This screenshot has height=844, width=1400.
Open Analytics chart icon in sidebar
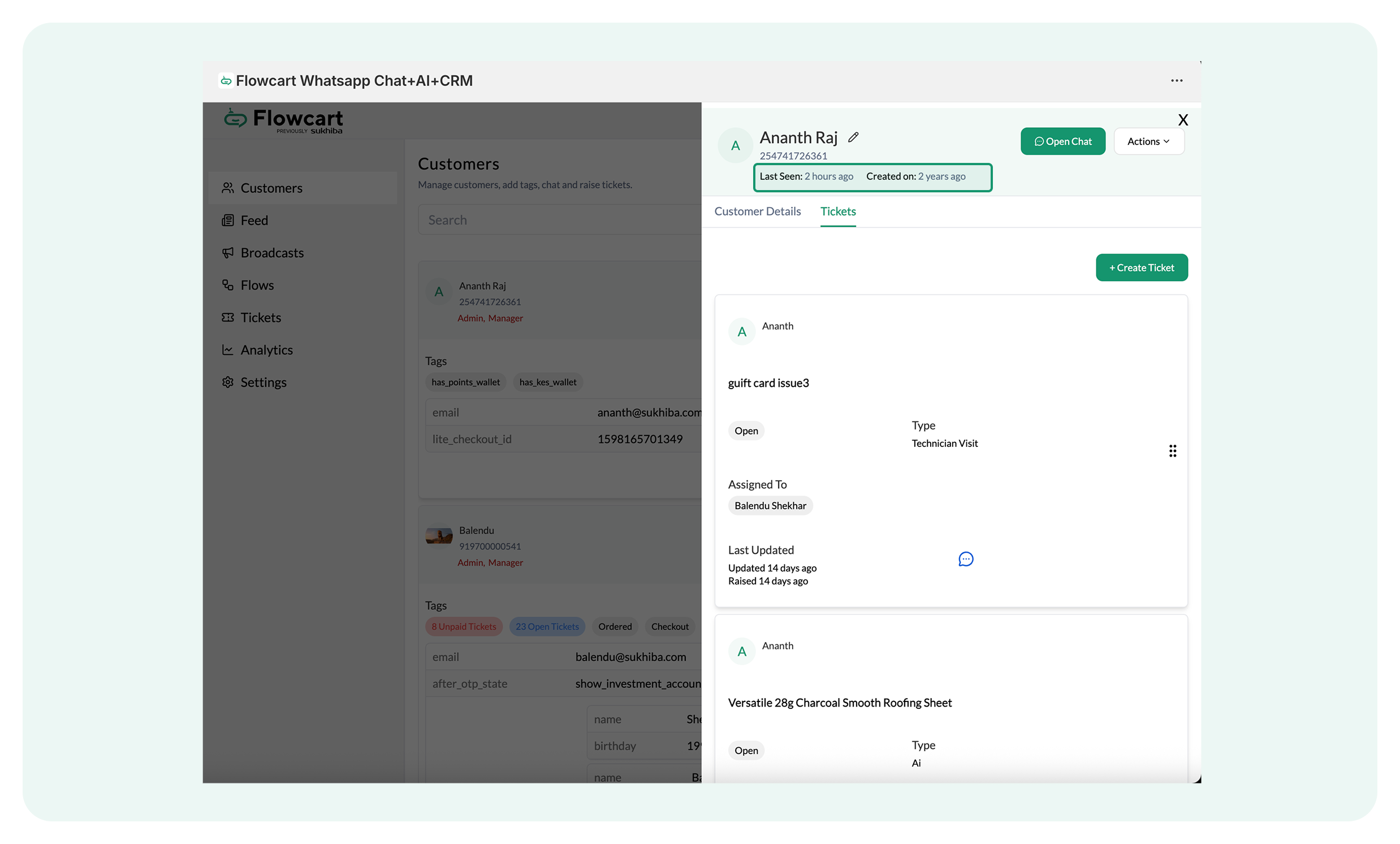[x=228, y=350]
